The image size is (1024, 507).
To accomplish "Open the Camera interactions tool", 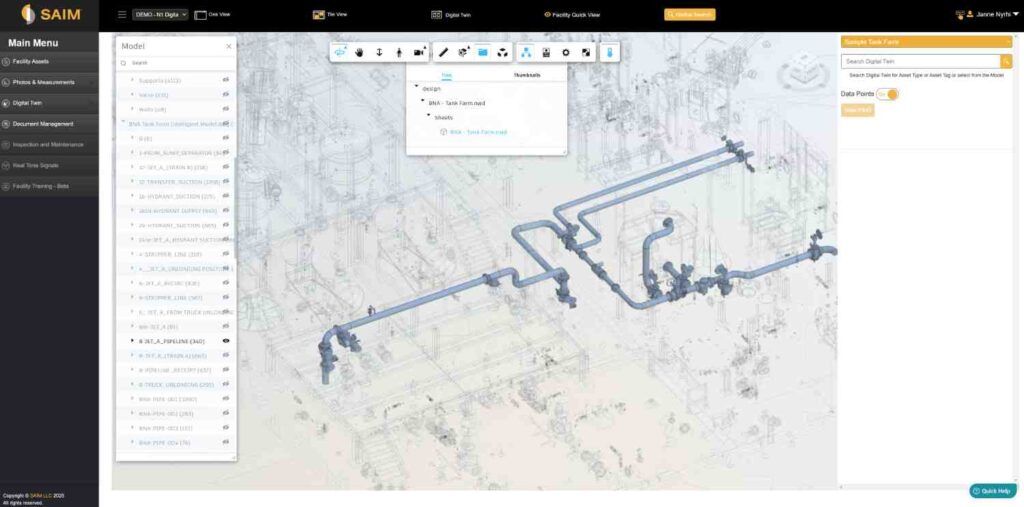I will [x=419, y=52].
